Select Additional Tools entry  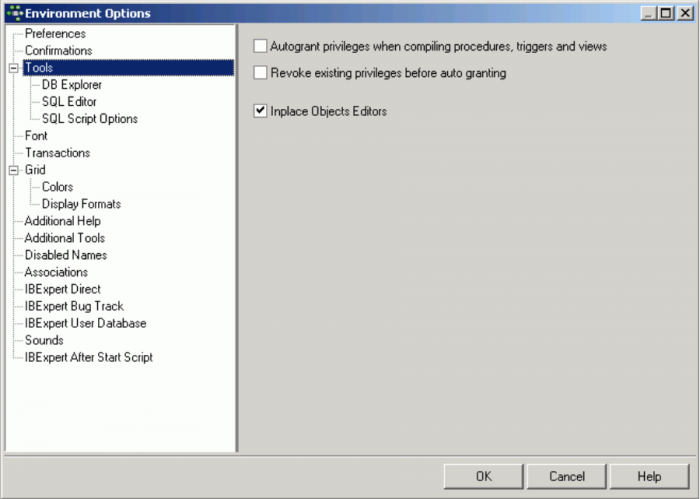pos(65,238)
